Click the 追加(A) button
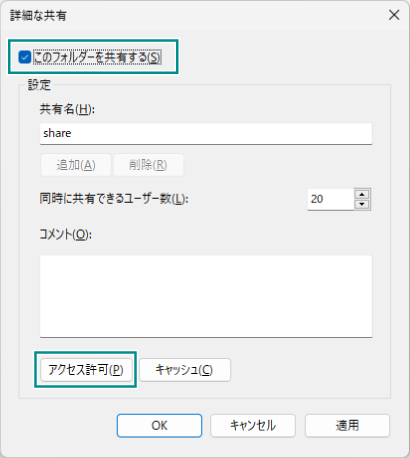The height and width of the screenshot is (458, 410). (x=76, y=165)
